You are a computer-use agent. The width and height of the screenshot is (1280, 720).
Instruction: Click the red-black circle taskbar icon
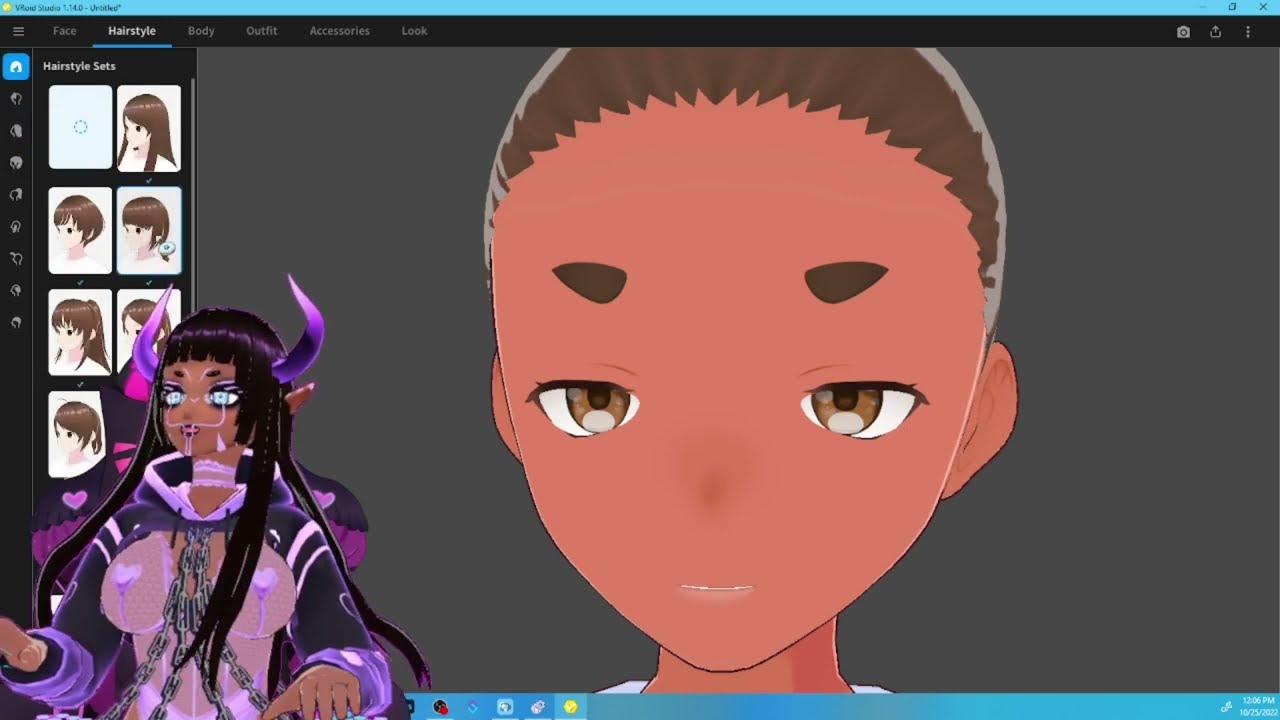coord(440,707)
